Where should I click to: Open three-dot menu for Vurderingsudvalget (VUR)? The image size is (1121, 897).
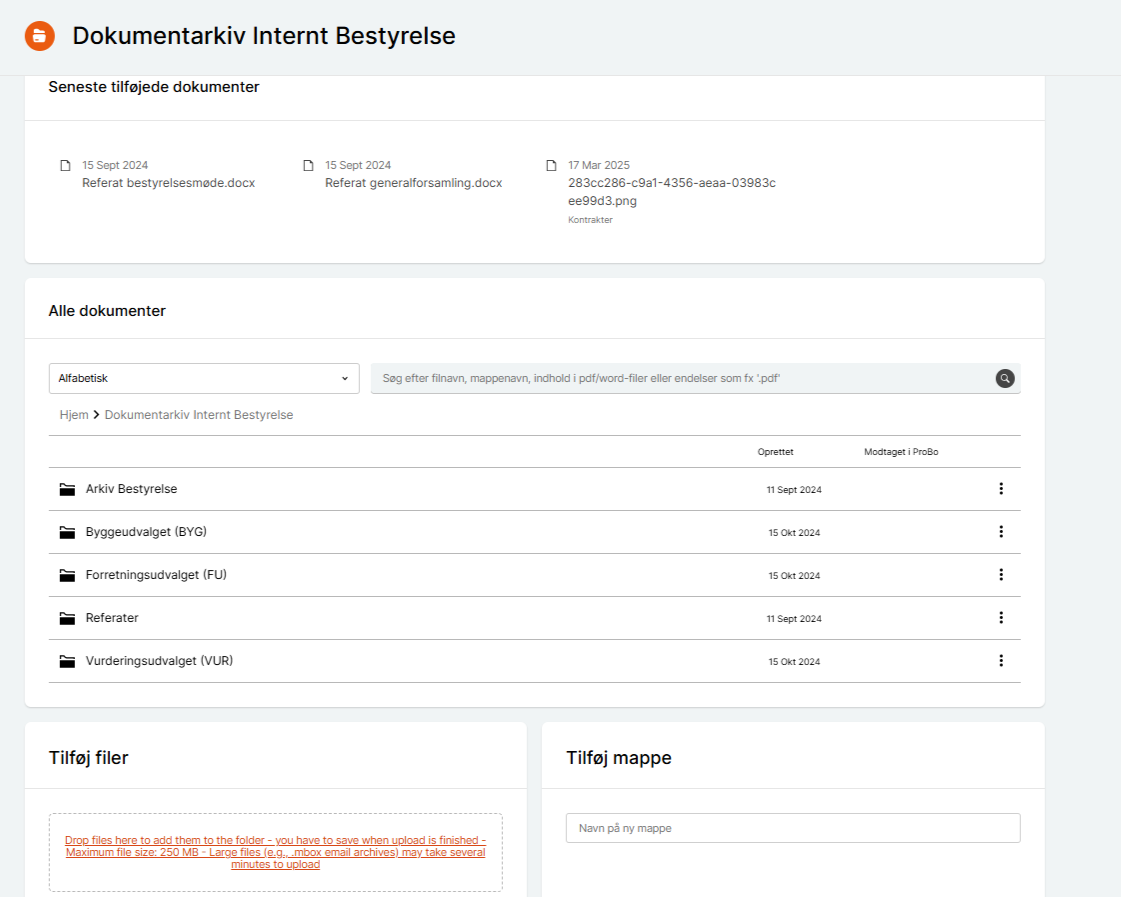(x=1000, y=661)
